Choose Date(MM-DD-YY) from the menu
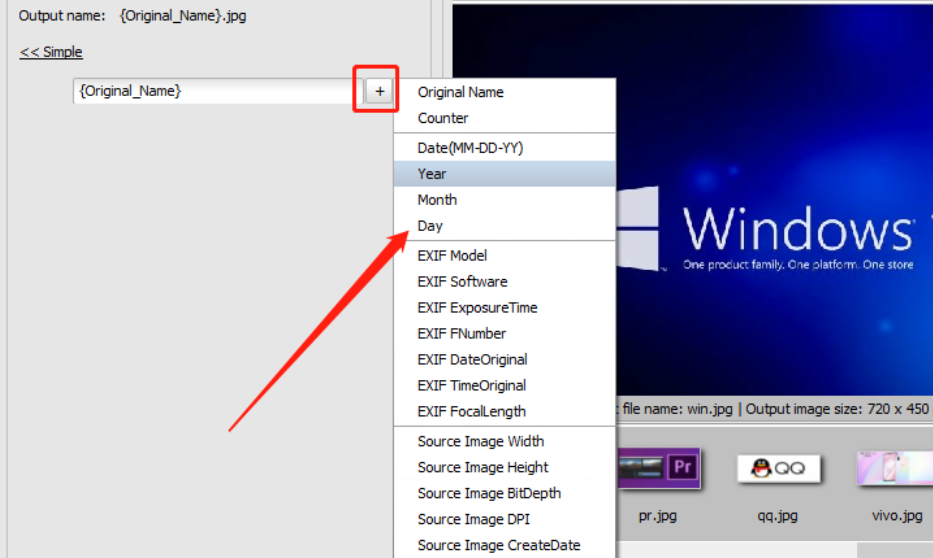The height and width of the screenshot is (558, 933). point(505,148)
